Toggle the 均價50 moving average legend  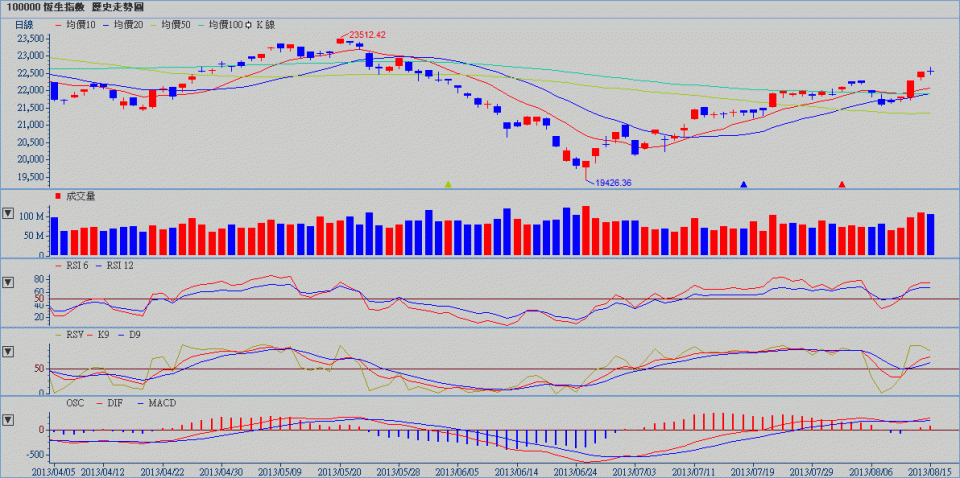click(x=172, y=23)
